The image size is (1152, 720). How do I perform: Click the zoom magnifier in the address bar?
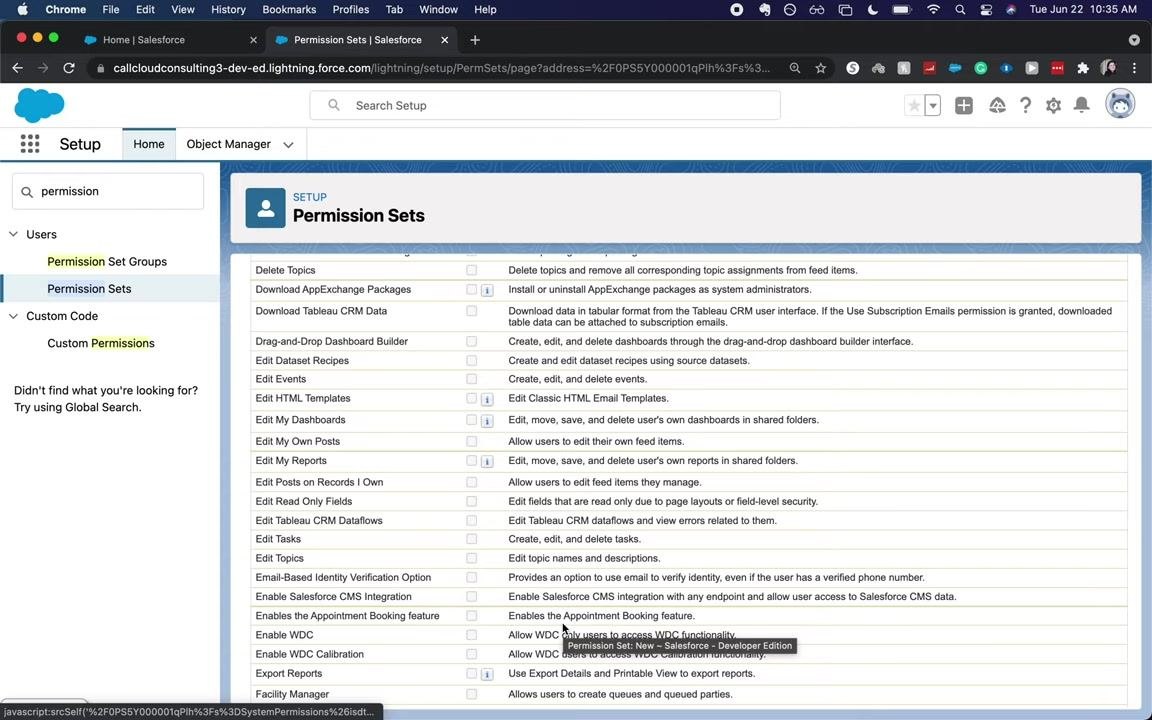click(795, 68)
